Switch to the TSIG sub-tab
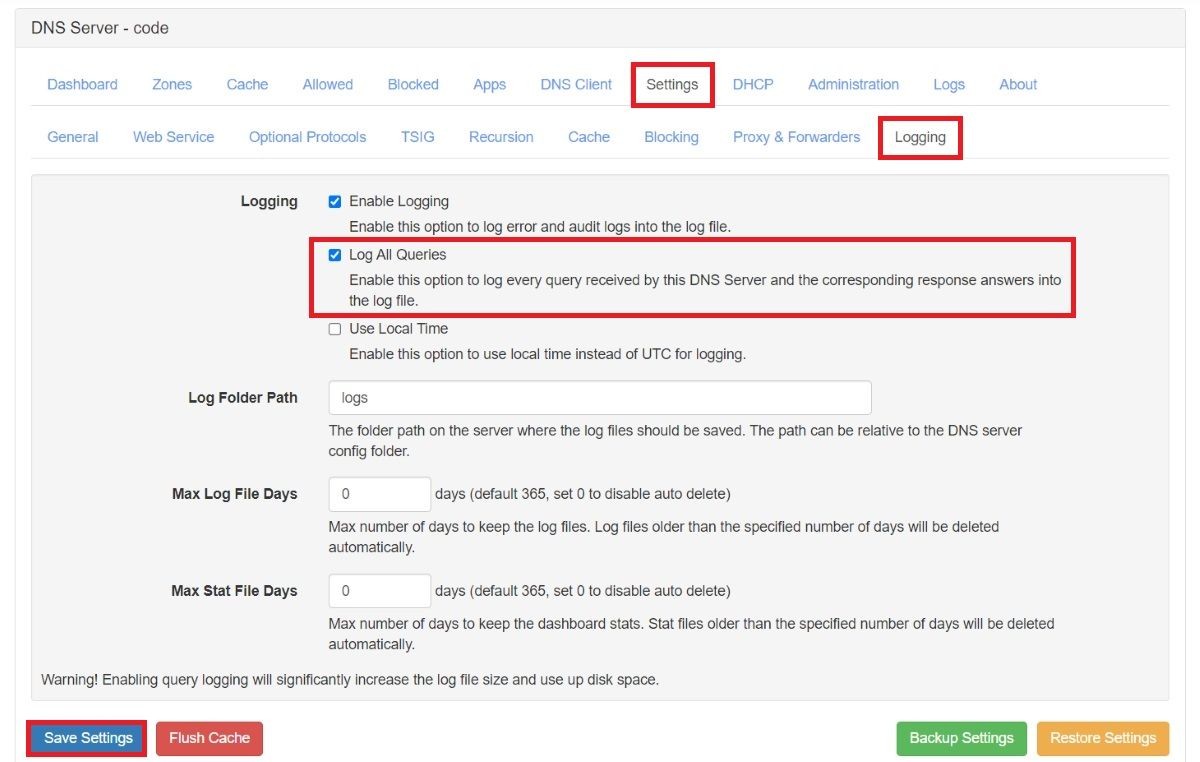 tap(418, 137)
